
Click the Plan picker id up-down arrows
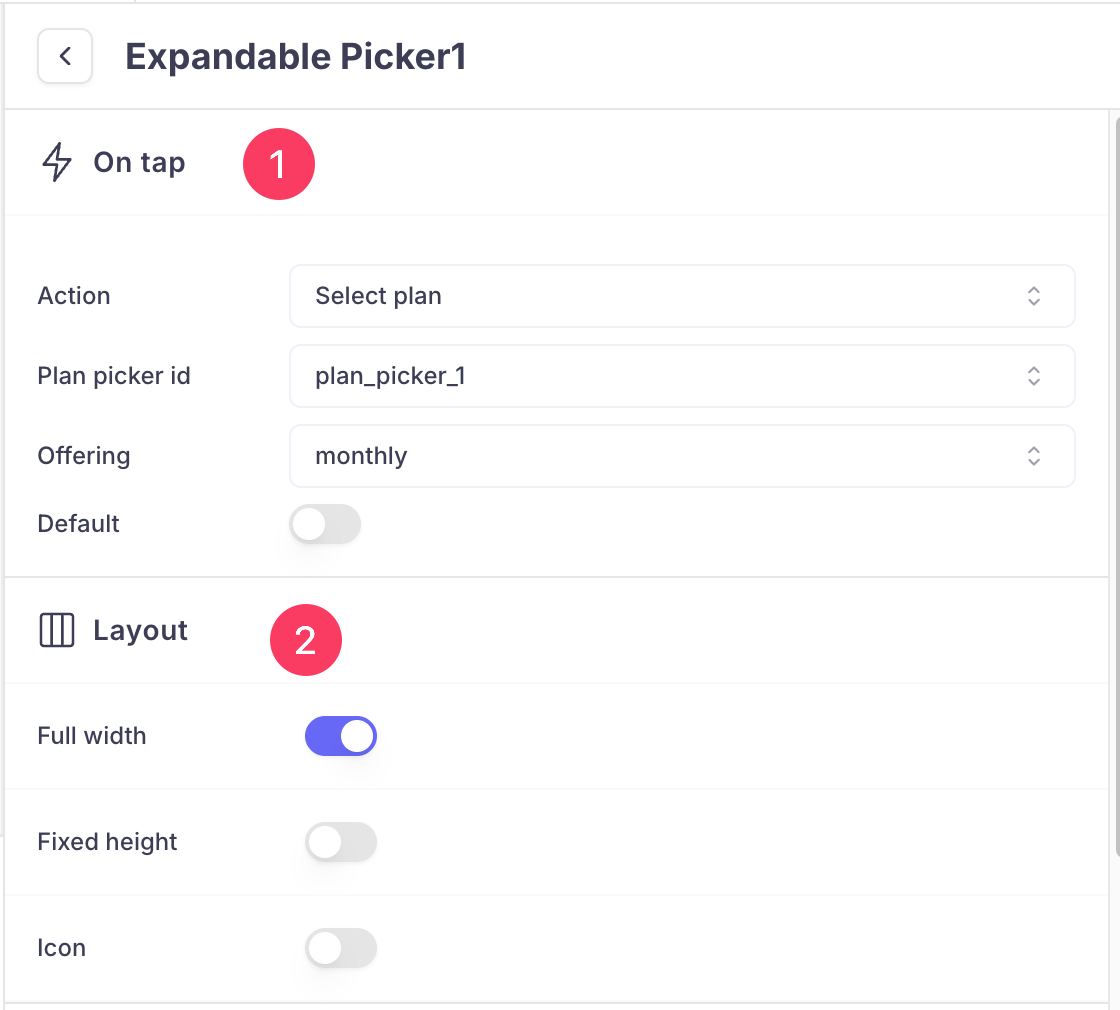pos(1034,376)
